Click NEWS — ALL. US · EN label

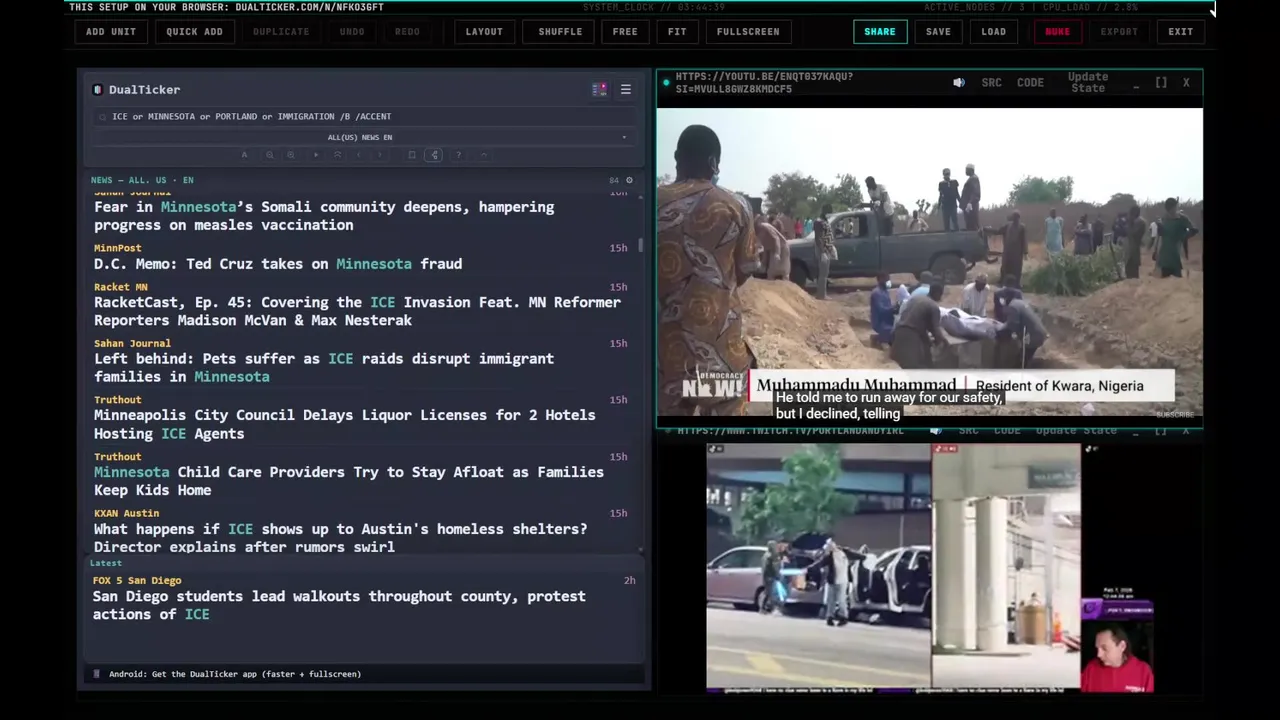coord(142,180)
